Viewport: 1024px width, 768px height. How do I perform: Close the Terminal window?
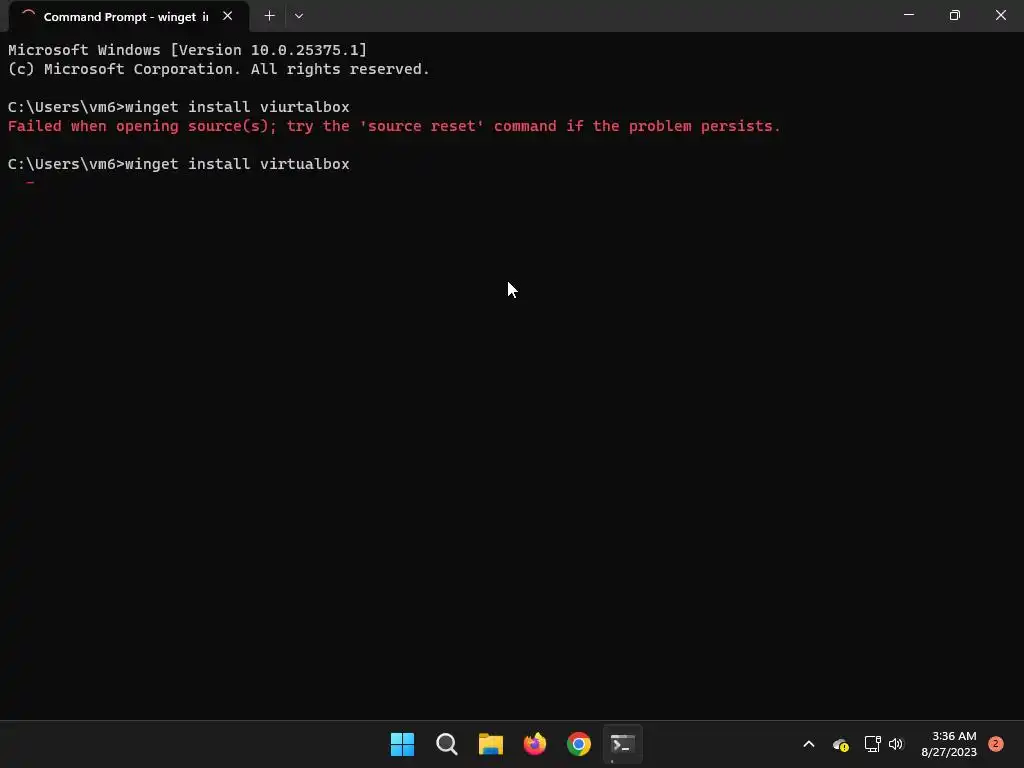(1000, 15)
